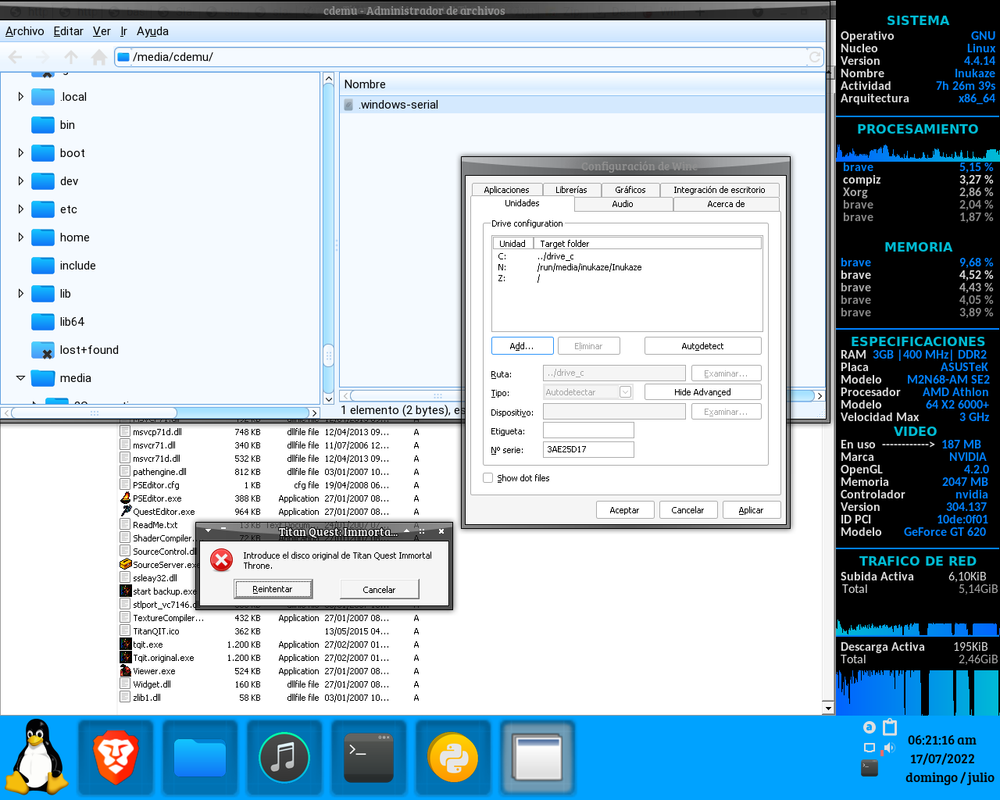Click Cancelar in Wine configuration
Viewport: 1000px width, 800px height.
688,510
